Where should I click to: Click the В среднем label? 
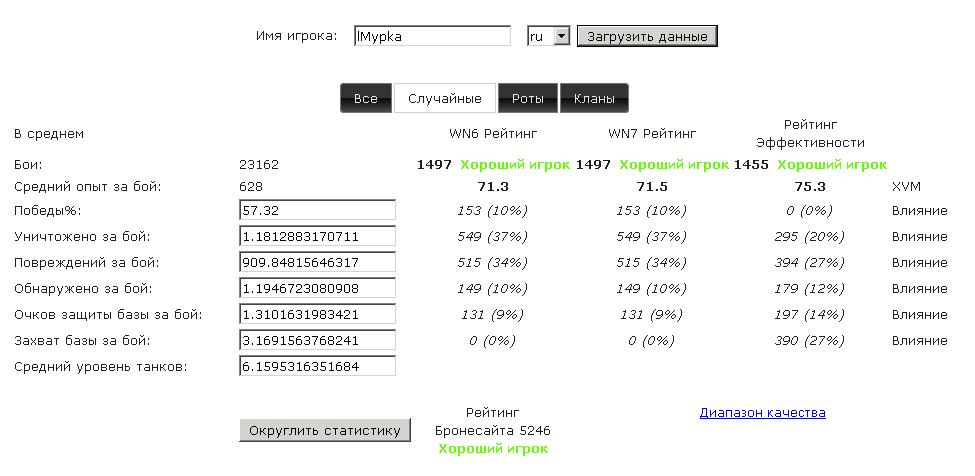(x=49, y=134)
